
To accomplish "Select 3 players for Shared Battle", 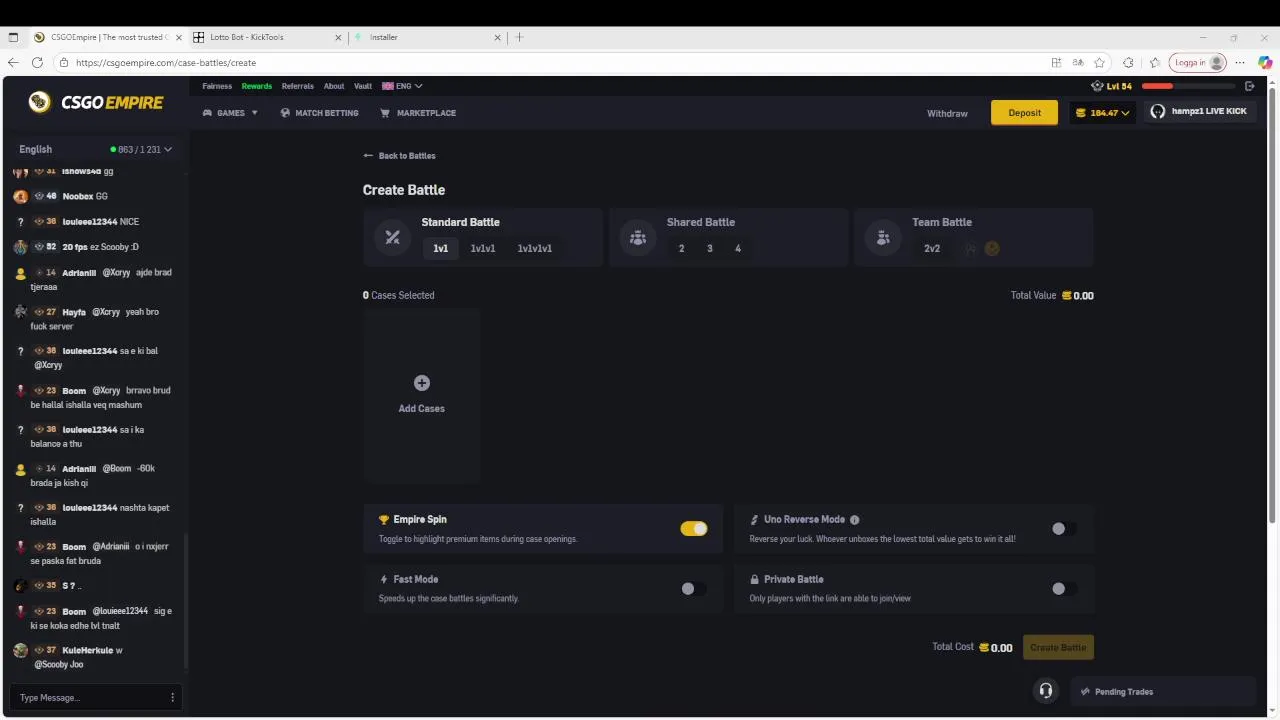I will pyautogui.click(x=710, y=249).
